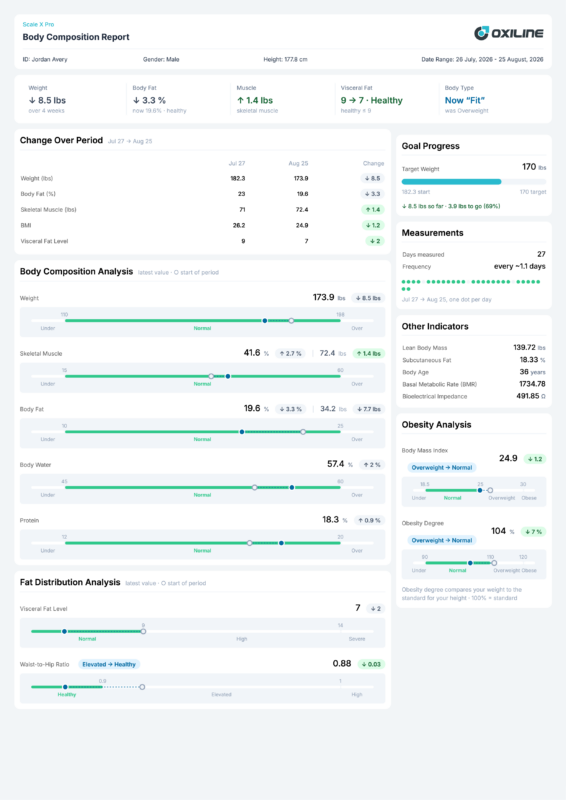
Task: Click the measurement days dot row
Action: [x=471, y=285]
